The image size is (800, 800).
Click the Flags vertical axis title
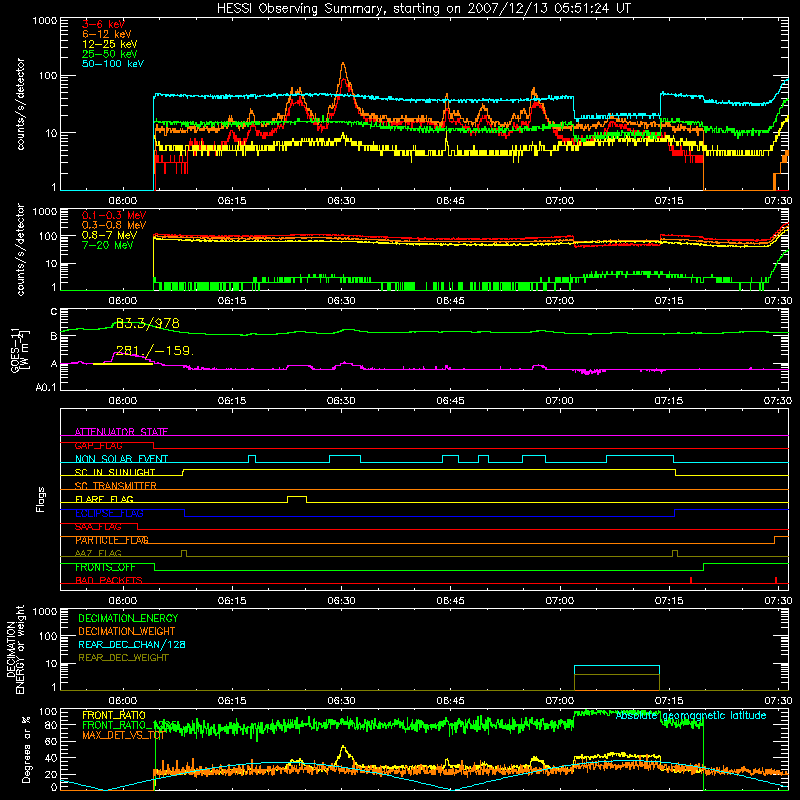coord(41,499)
